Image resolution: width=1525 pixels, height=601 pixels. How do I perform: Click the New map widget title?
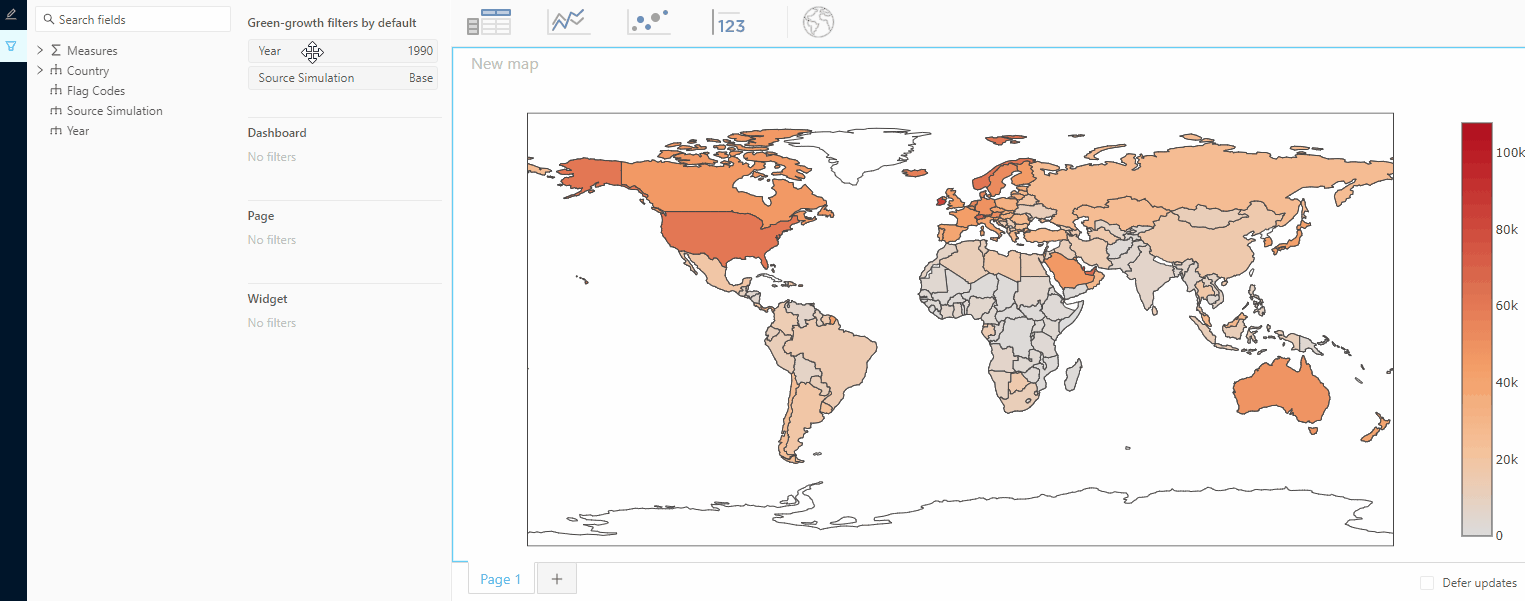(504, 64)
